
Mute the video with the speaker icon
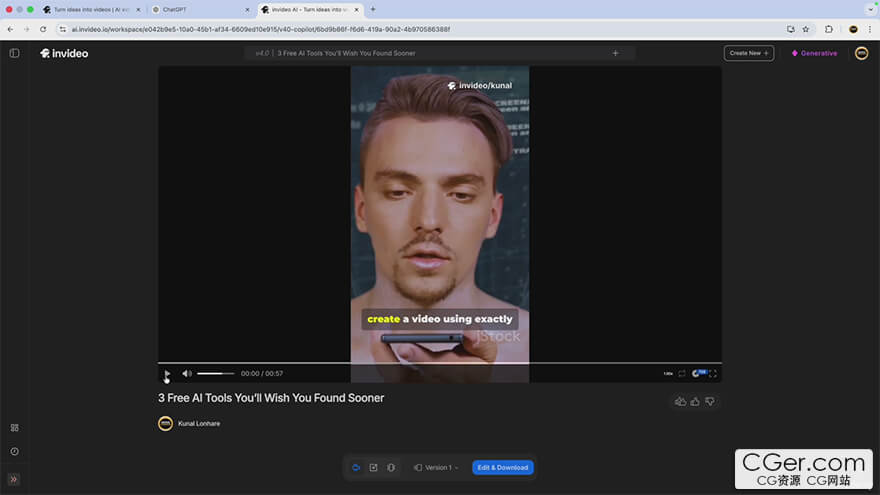coord(186,373)
